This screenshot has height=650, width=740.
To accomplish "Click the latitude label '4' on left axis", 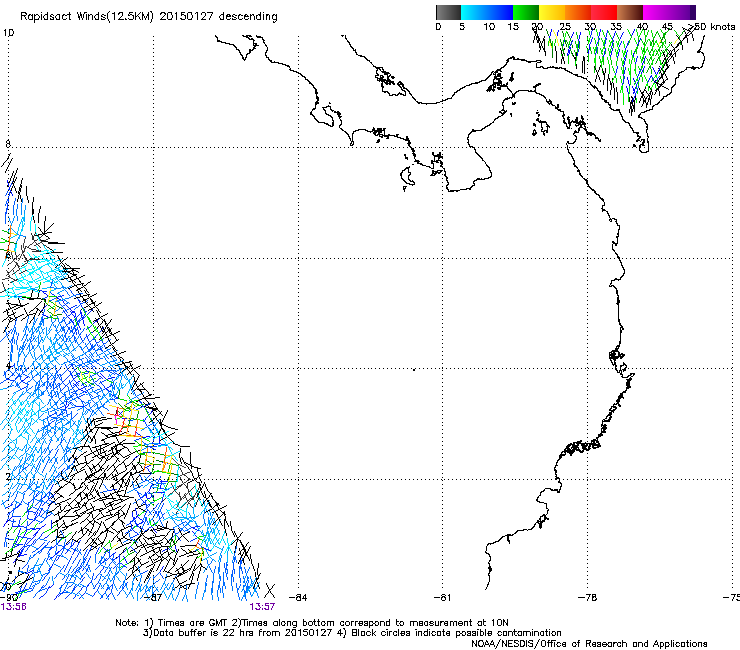I will (8, 366).
